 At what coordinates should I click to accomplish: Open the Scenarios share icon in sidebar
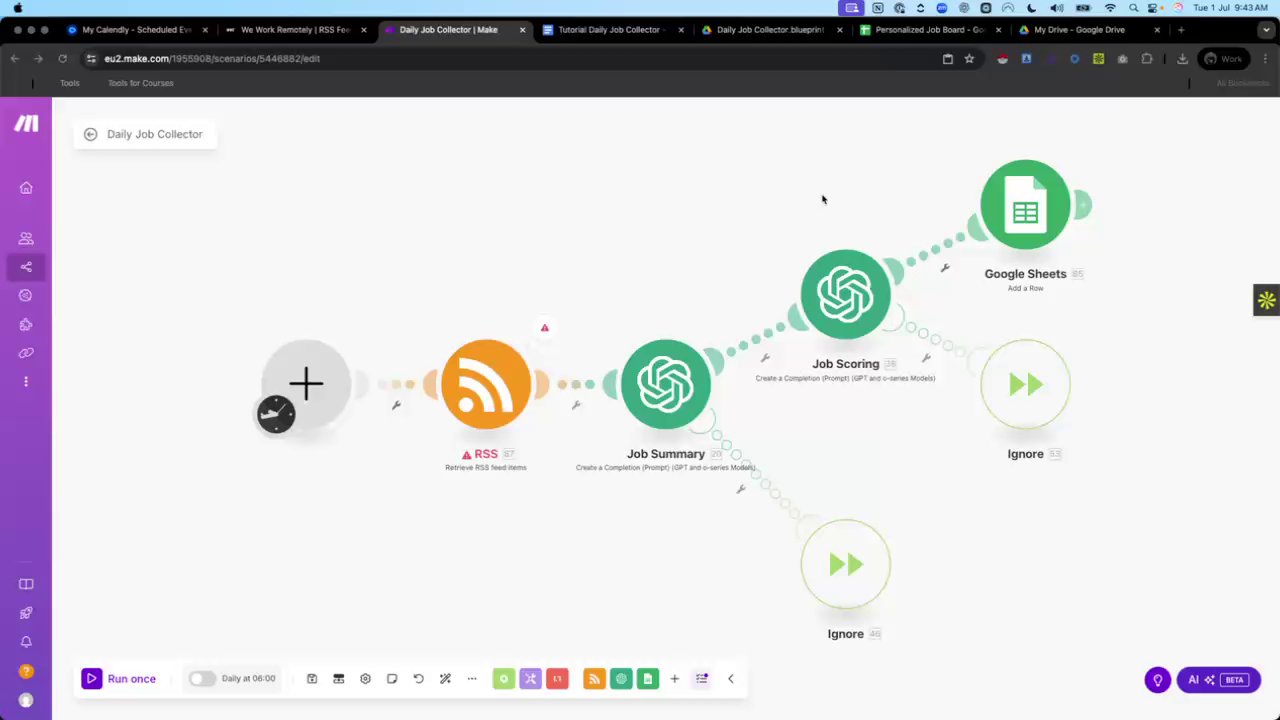(x=26, y=267)
